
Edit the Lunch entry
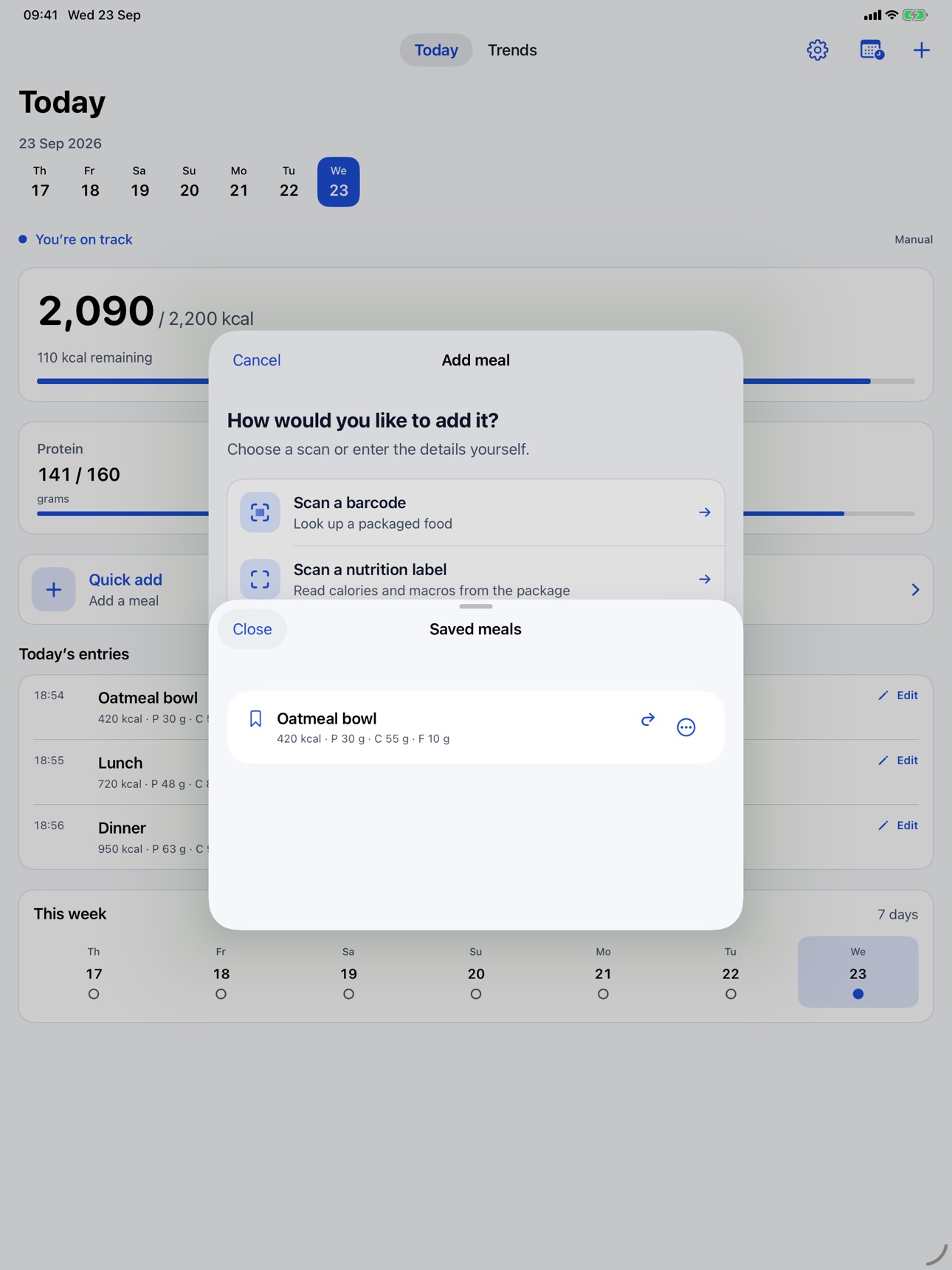tap(897, 761)
